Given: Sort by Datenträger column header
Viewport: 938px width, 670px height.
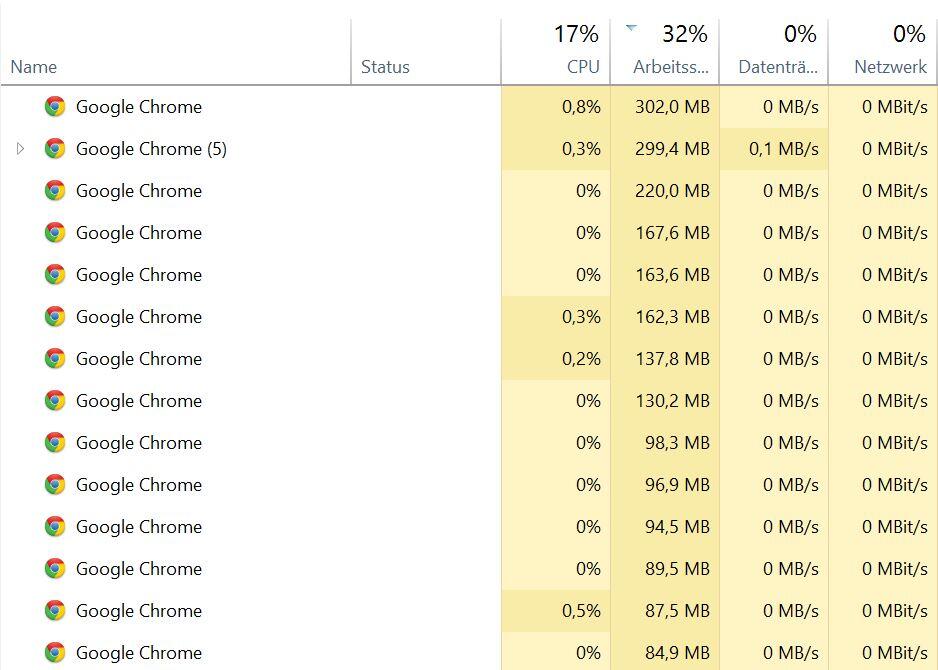Looking at the screenshot, I should coord(774,51).
